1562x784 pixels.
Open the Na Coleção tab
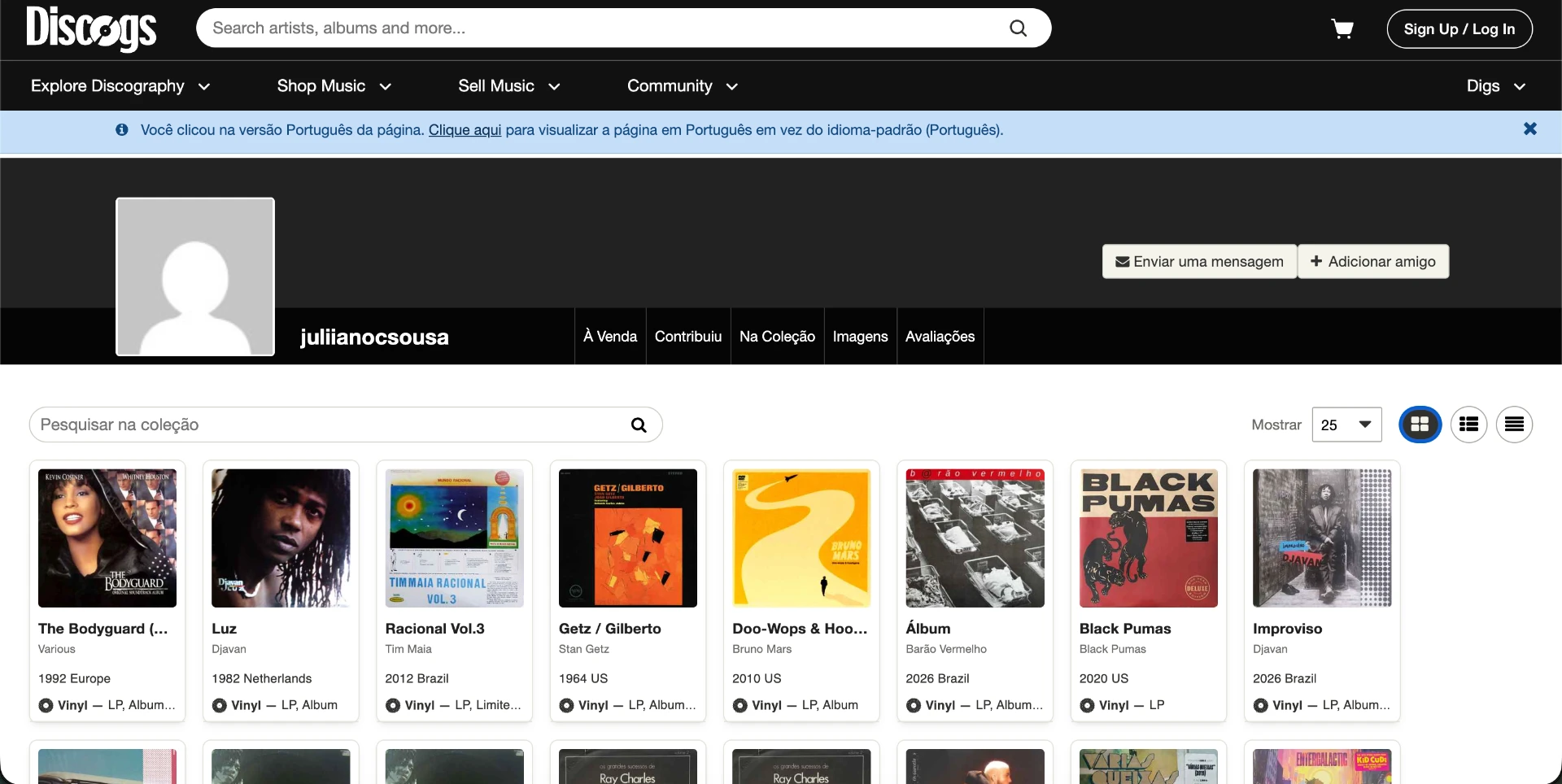coord(777,337)
